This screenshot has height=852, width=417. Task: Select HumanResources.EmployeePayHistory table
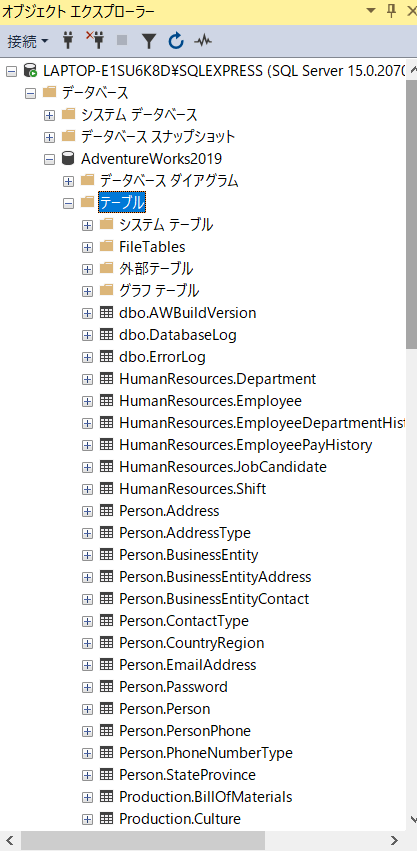coord(245,445)
